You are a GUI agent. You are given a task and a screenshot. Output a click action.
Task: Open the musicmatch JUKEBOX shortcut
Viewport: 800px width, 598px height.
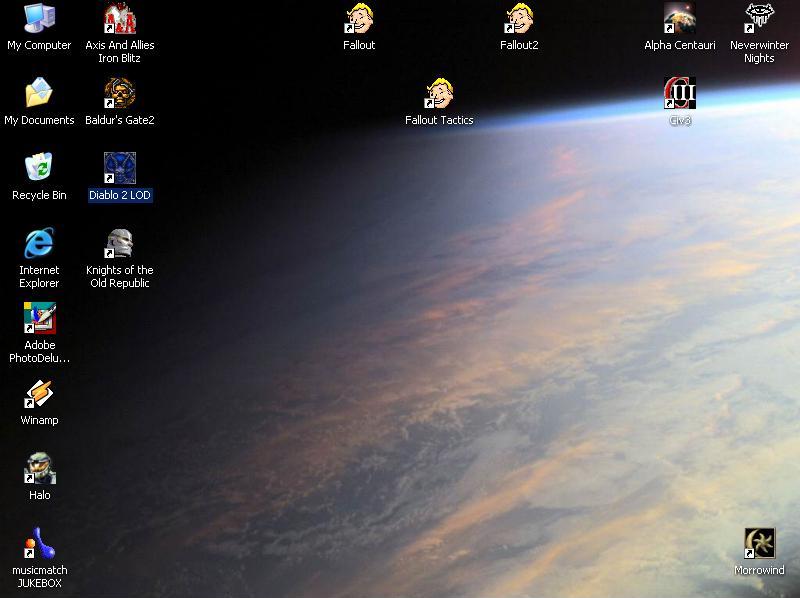coord(39,544)
